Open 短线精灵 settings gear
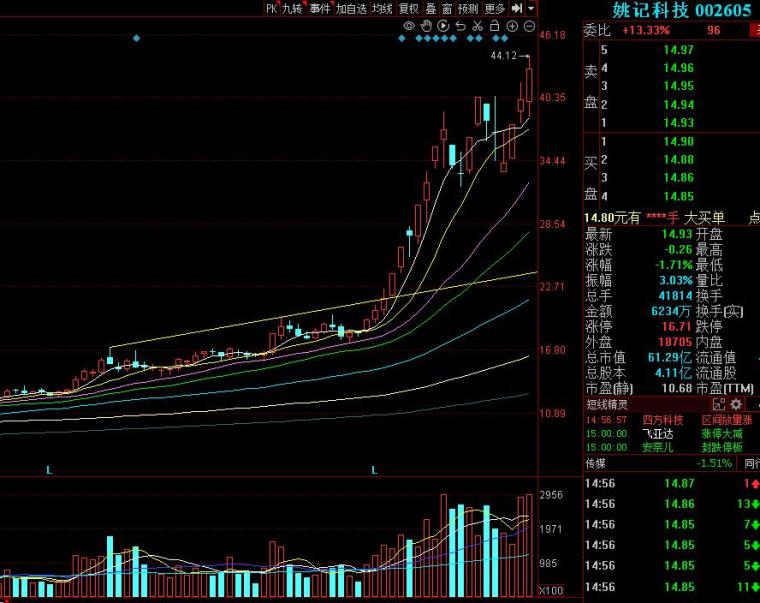The width and height of the screenshot is (760, 603). (736, 404)
